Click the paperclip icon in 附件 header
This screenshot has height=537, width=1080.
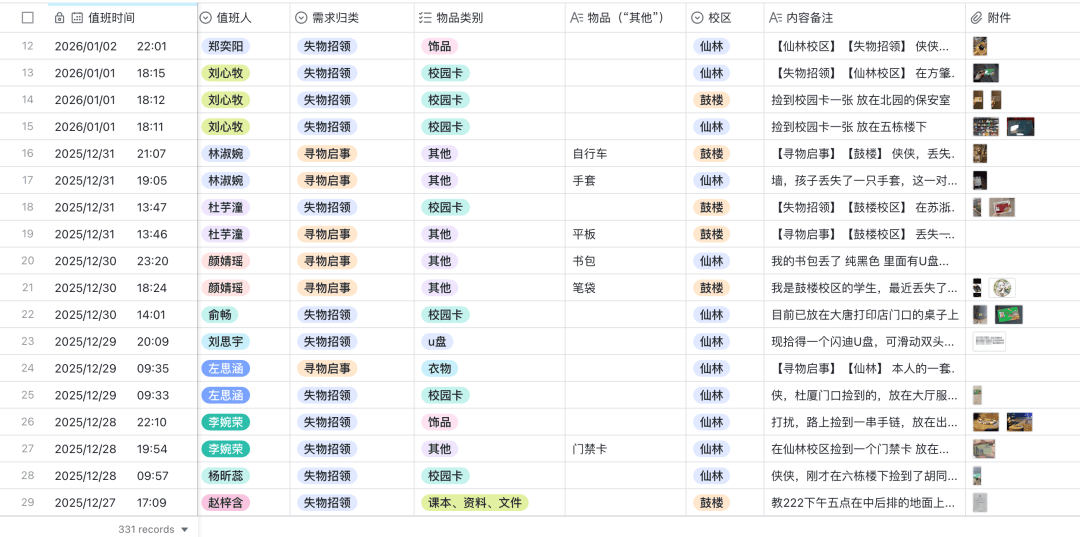pyautogui.click(x=976, y=18)
